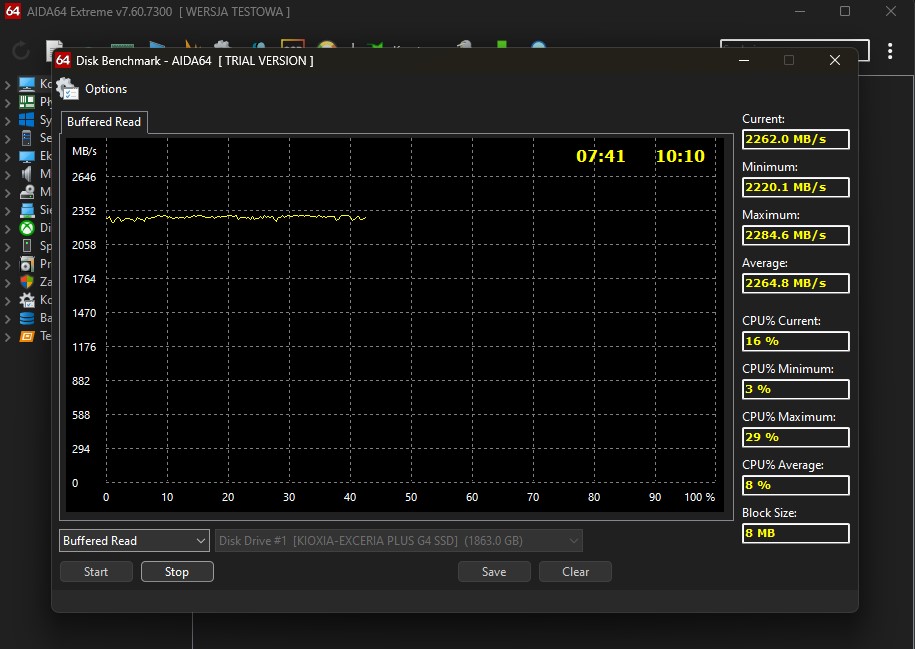Open the three-dot menu in the main window
915x649 pixels.
(x=890, y=51)
